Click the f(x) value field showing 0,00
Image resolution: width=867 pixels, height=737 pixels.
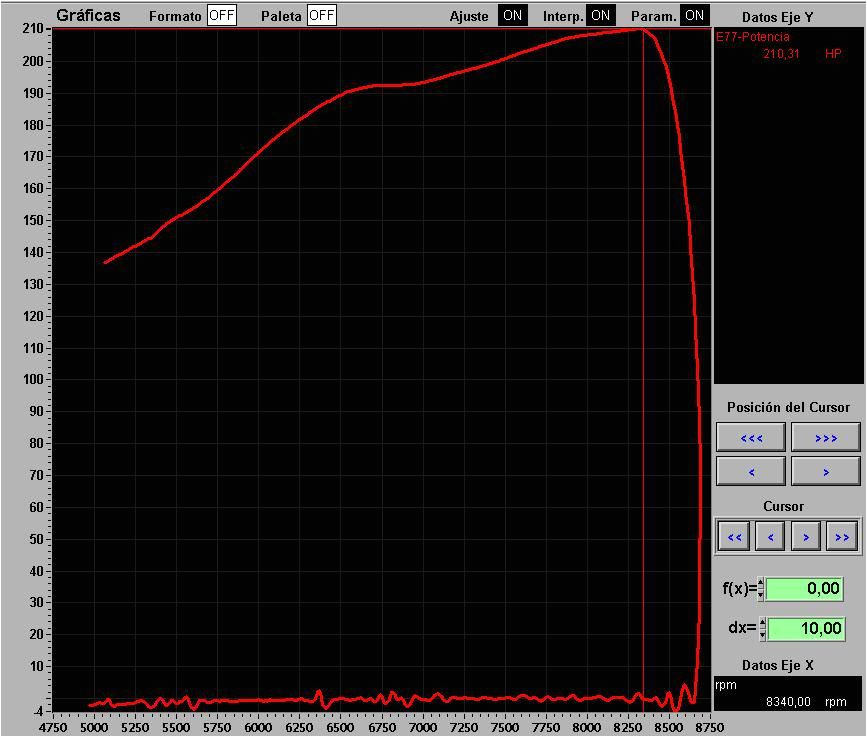[x=804, y=589]
